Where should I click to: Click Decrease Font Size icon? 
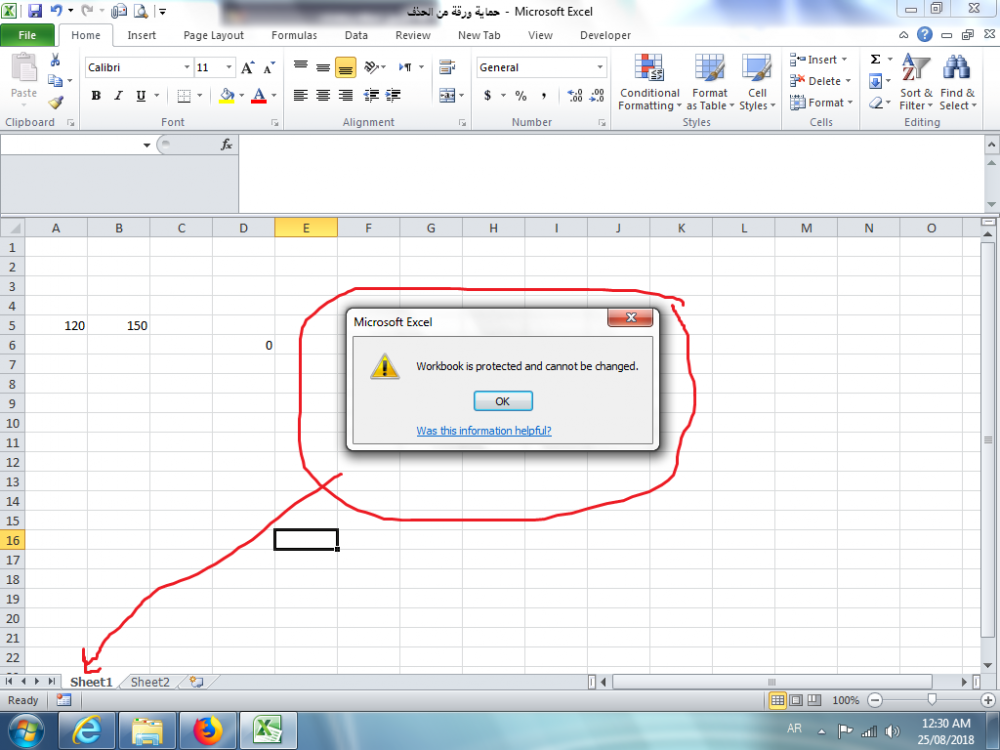pyautogui.click(x=269, y=67)
